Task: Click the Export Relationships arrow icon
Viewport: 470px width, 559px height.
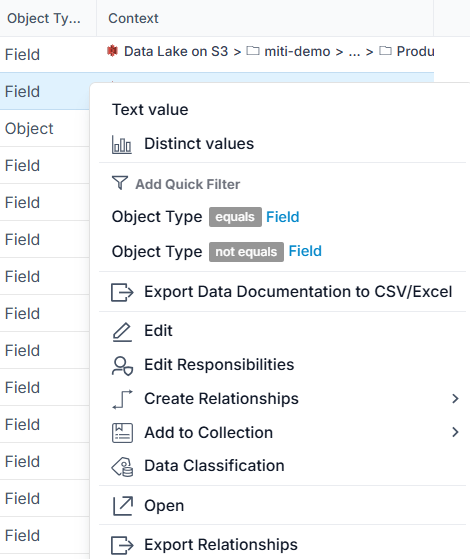Action: tap(122, 545)
